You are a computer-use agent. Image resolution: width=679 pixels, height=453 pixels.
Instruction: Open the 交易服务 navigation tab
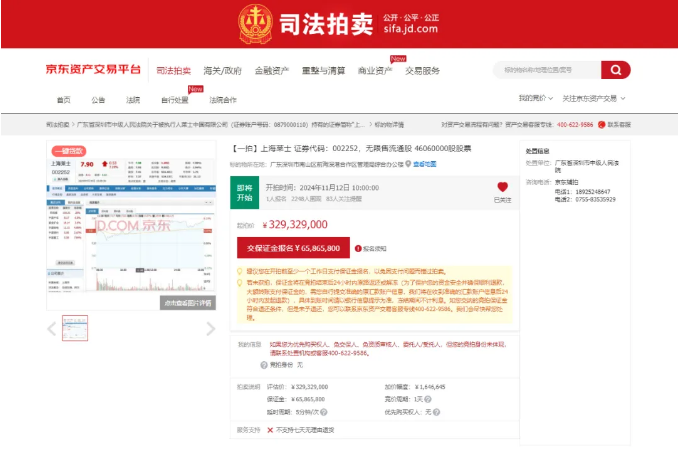pyautogui.click(x=422, y=71)
